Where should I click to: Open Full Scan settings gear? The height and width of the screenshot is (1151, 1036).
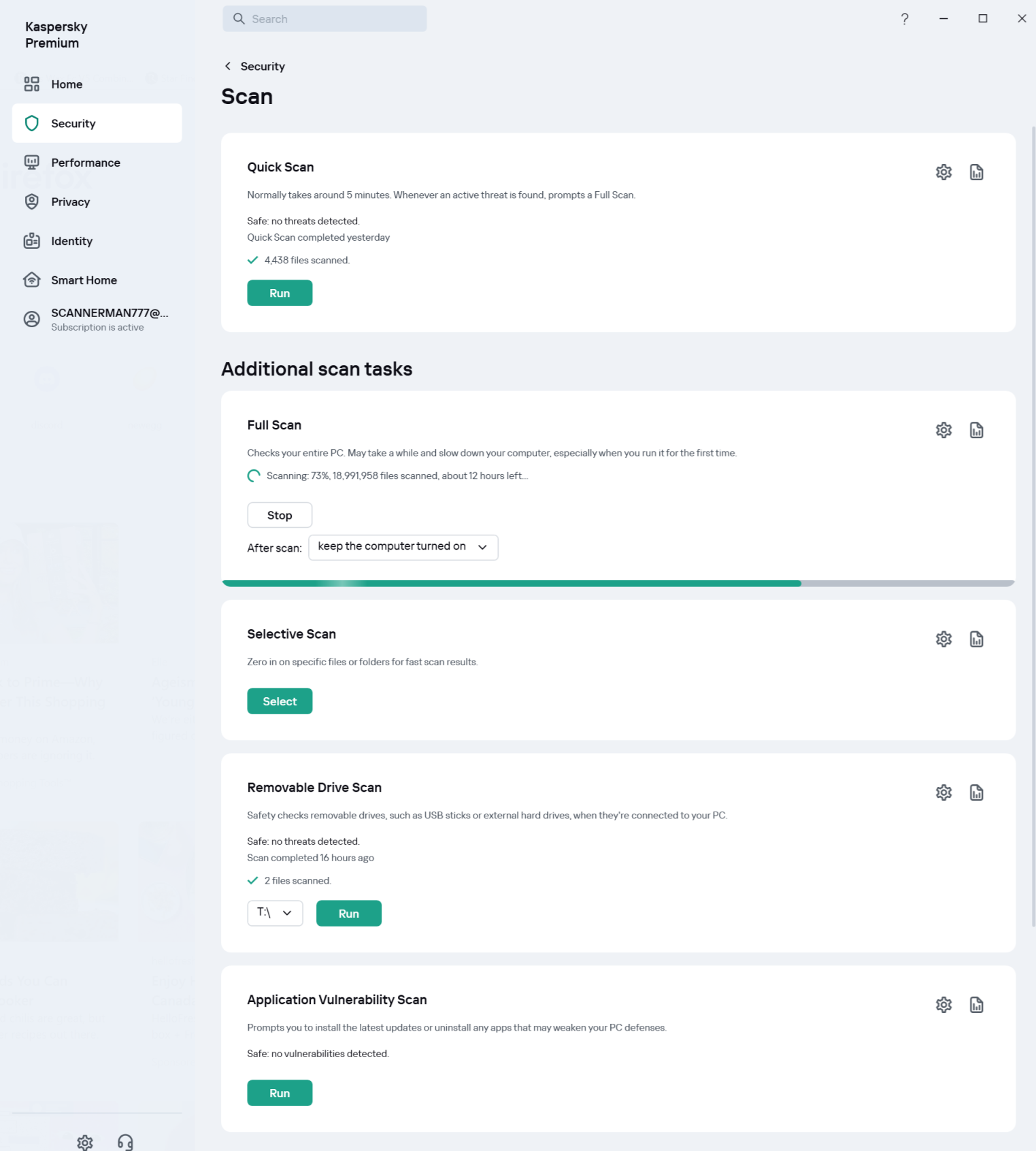(x=943, y=430)
